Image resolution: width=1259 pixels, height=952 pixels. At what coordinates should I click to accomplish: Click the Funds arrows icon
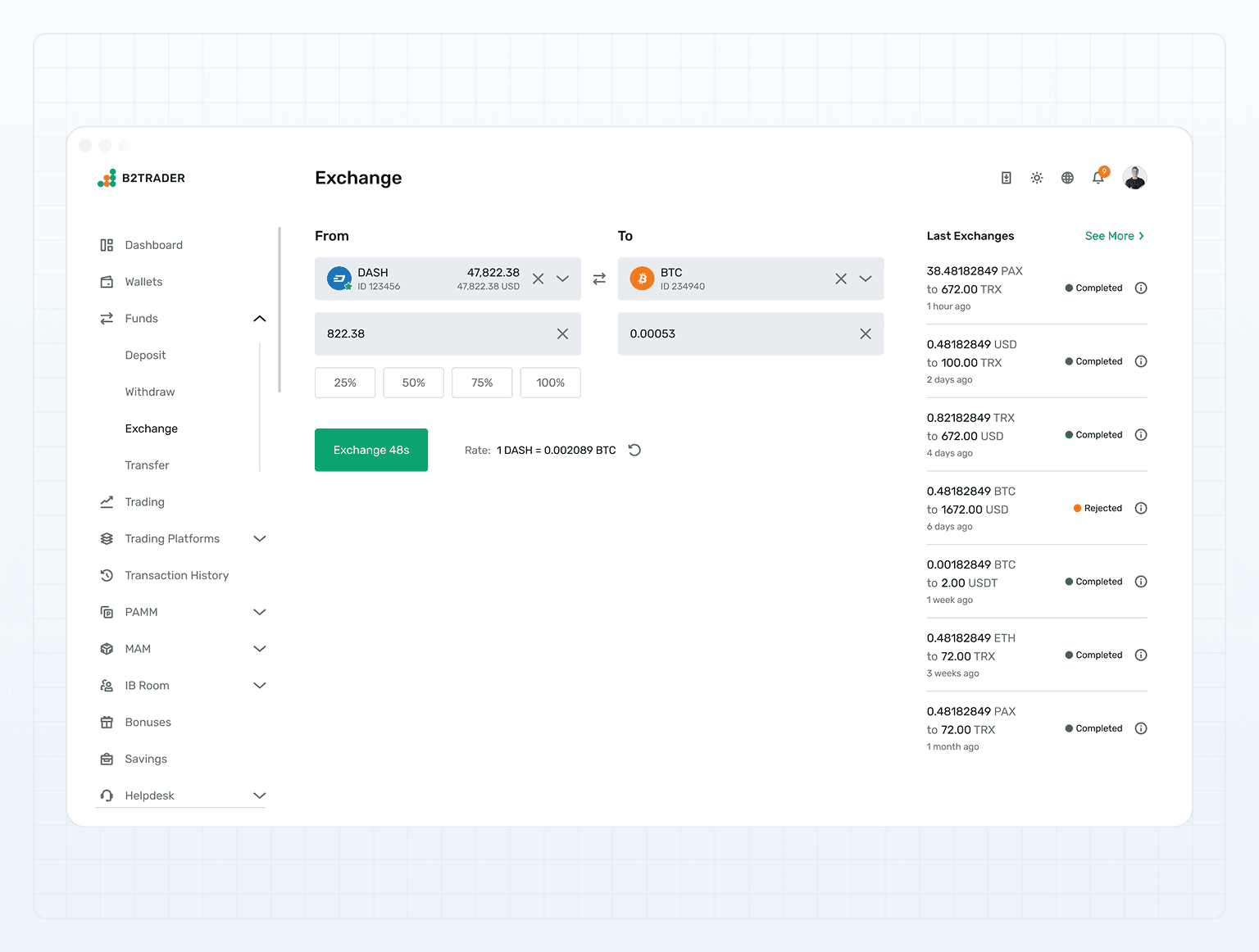click(x=107, y=319)
